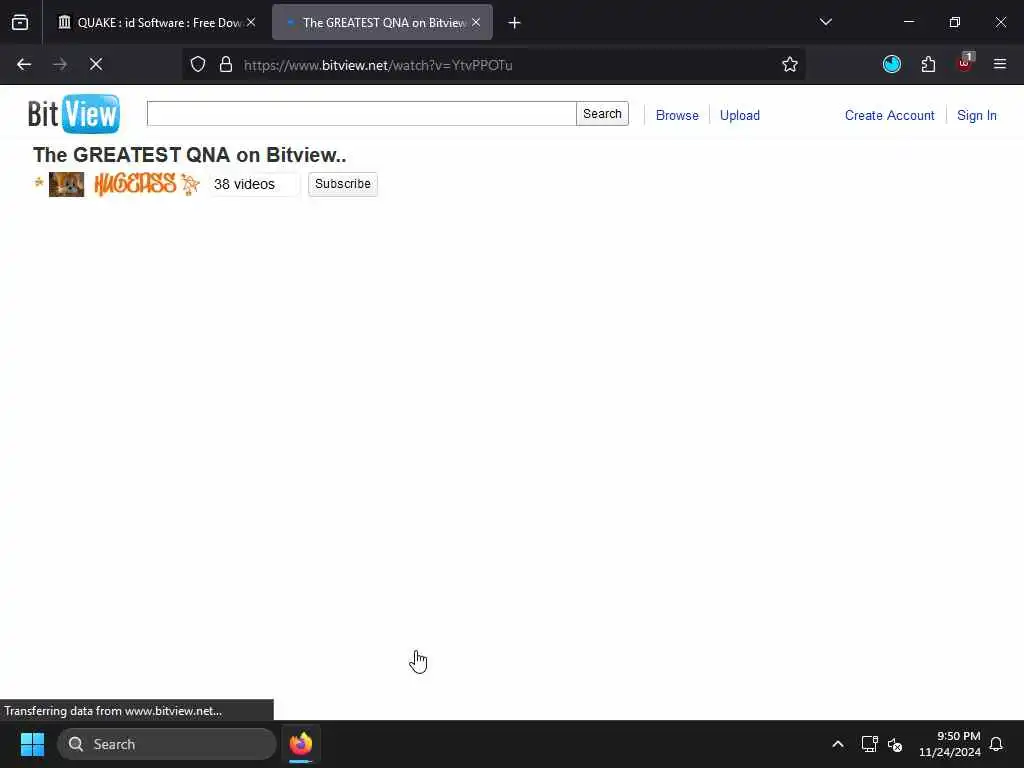Open the clock showing 9:50 PM
Viewport: 1024px width, 768px height.
coord(950,744)
